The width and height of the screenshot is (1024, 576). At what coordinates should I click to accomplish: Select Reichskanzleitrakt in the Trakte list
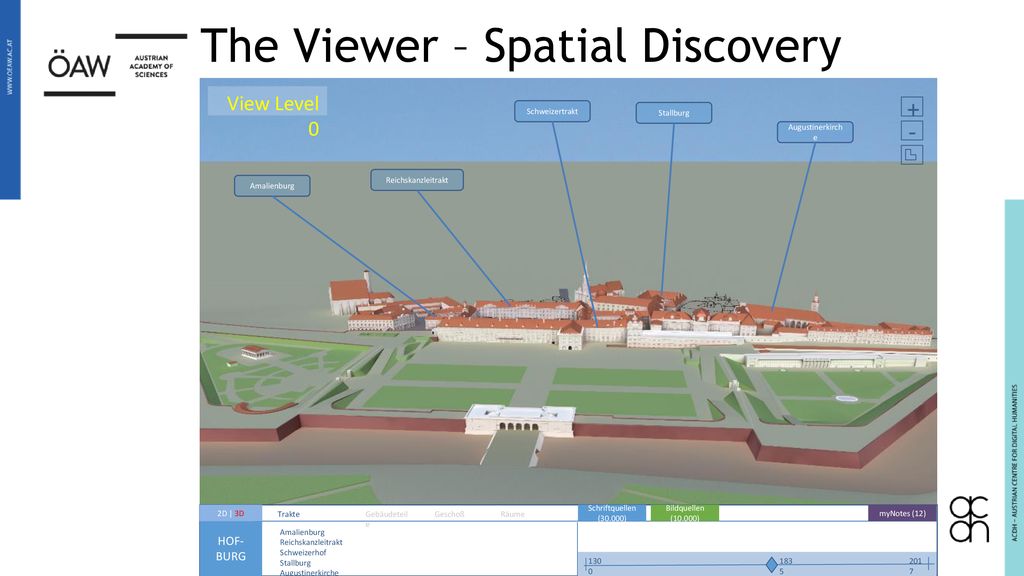(x=311, y=542)
